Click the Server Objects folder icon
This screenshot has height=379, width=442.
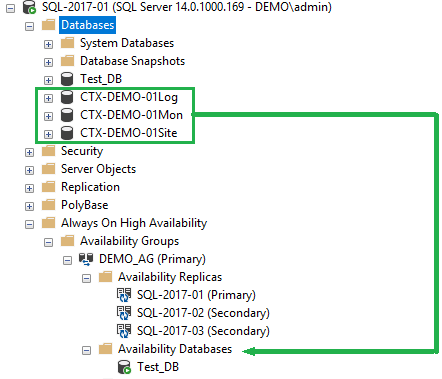[48, 169]
